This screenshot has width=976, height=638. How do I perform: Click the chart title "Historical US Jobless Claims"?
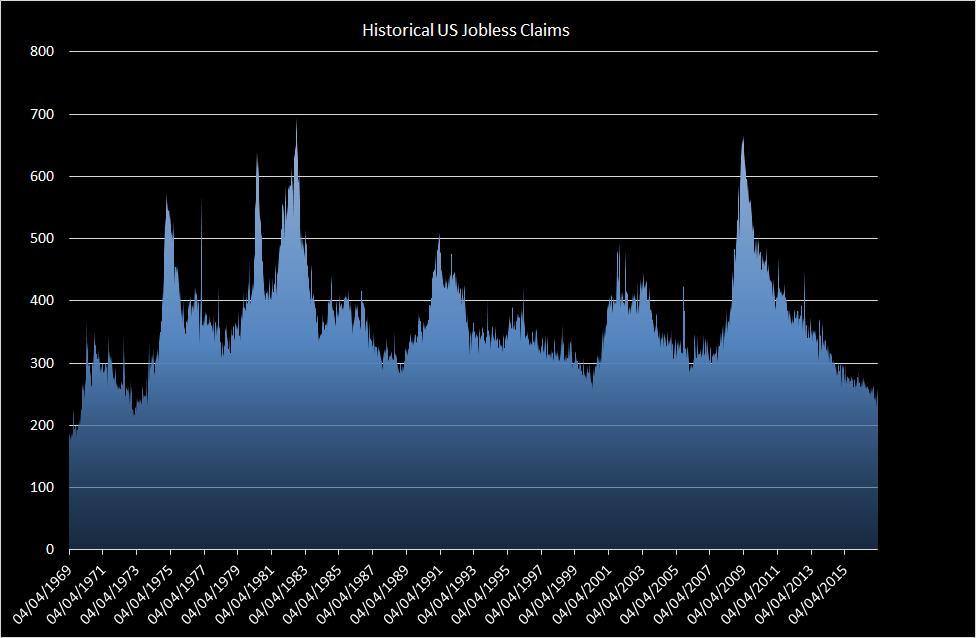(466, 30)
